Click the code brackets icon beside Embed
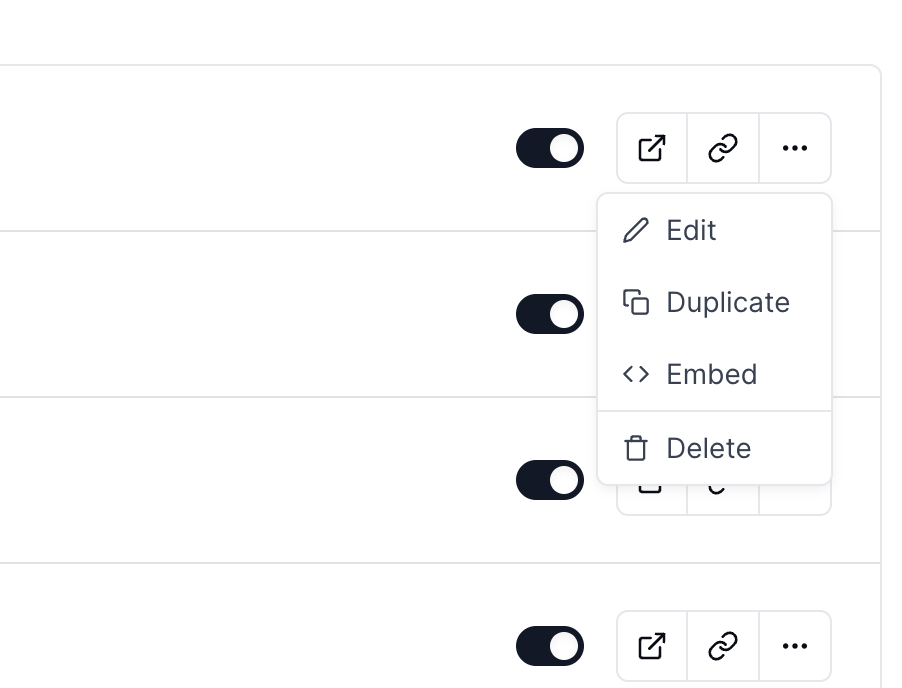902x688 pixels. 636,374
